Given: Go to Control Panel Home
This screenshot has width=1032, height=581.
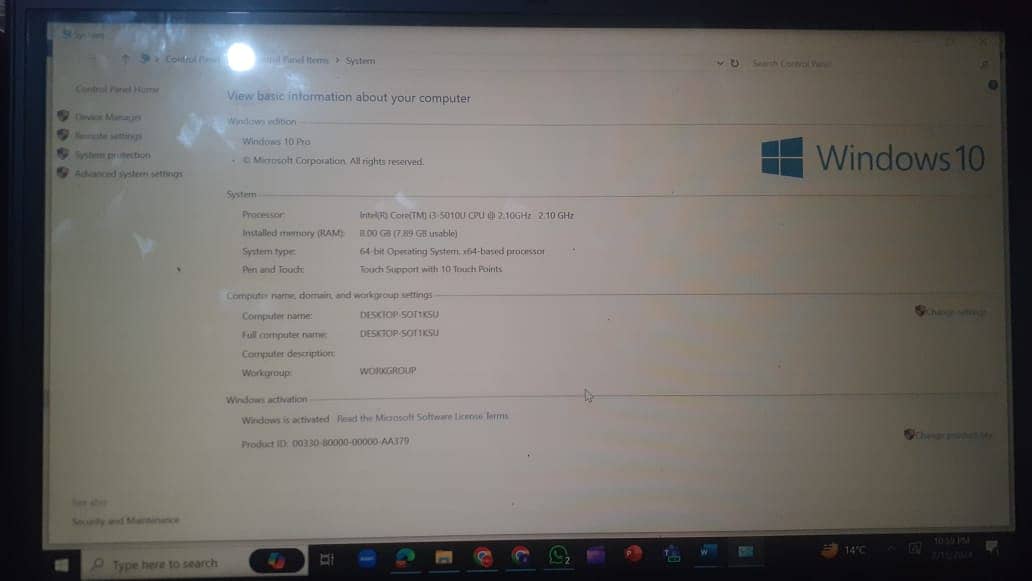Looking at the screenshot, I should tap(117, 89).
